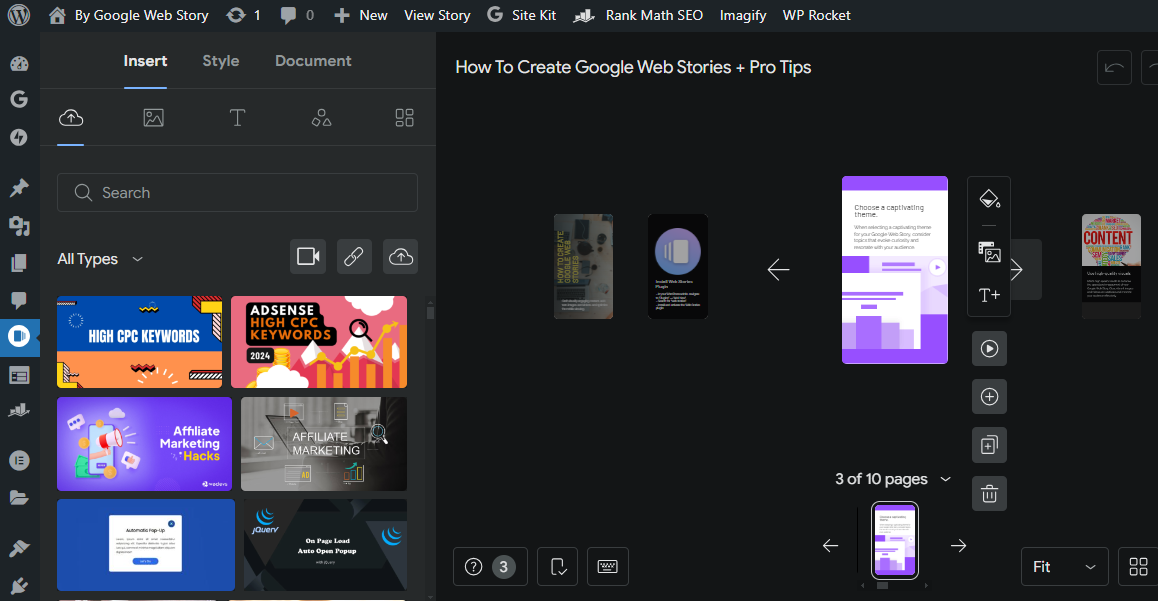Open the Text library tab icon
The height and width of the screenshot is (601, 1158).
(x=237, y=117)
